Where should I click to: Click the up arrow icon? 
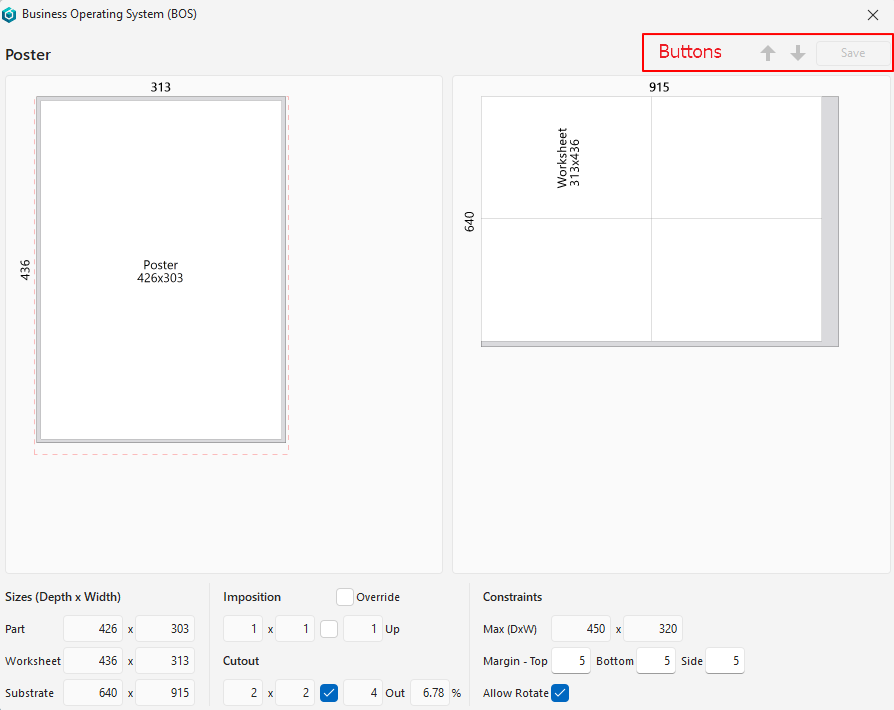[768, 53]
